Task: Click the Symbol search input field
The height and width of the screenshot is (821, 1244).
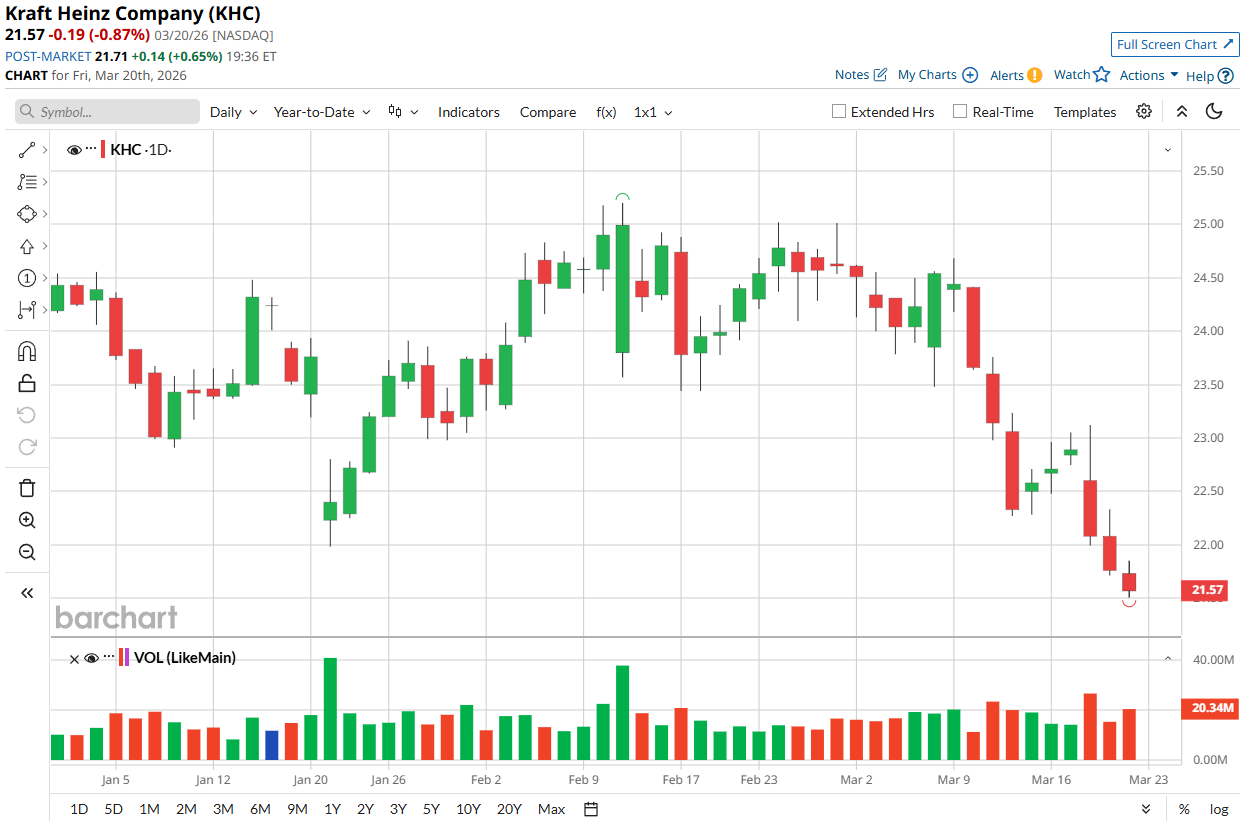Action: point(107,112)
